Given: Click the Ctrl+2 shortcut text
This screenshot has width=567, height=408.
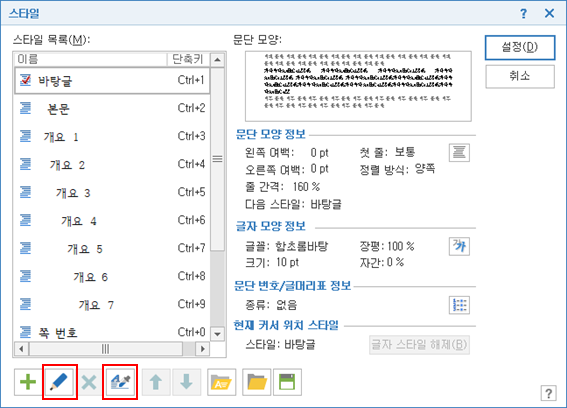Looking at the screenshot, I should coord(191,108).
